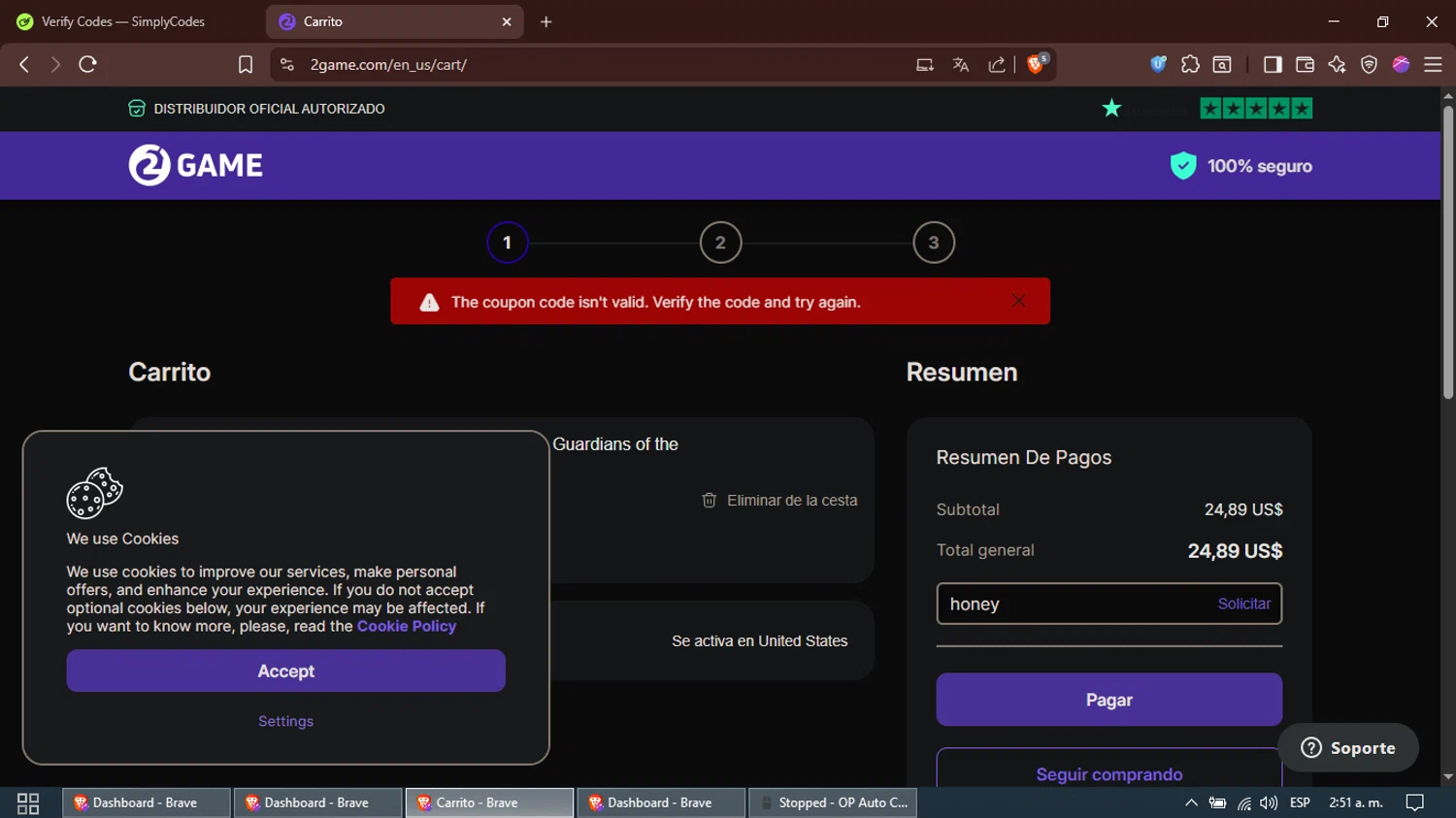Open site information icon in address bar
Viewport: 1456px width, 818px height.
coord(286,64)
